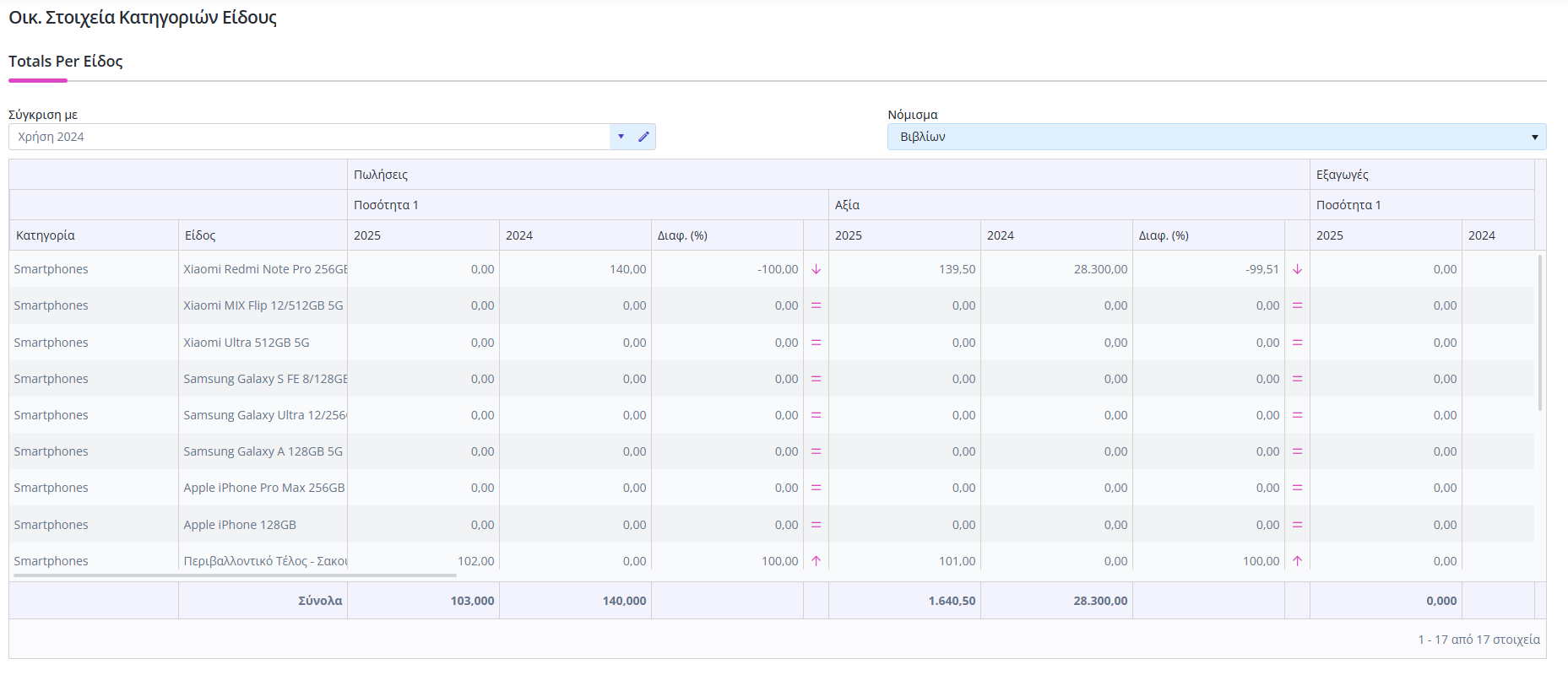This screenshot has height=675, width=1568.
Task: Click the quantity up arrow icon in Περιβαλλοντικό Τέλος row
Action: coord(816,561)
